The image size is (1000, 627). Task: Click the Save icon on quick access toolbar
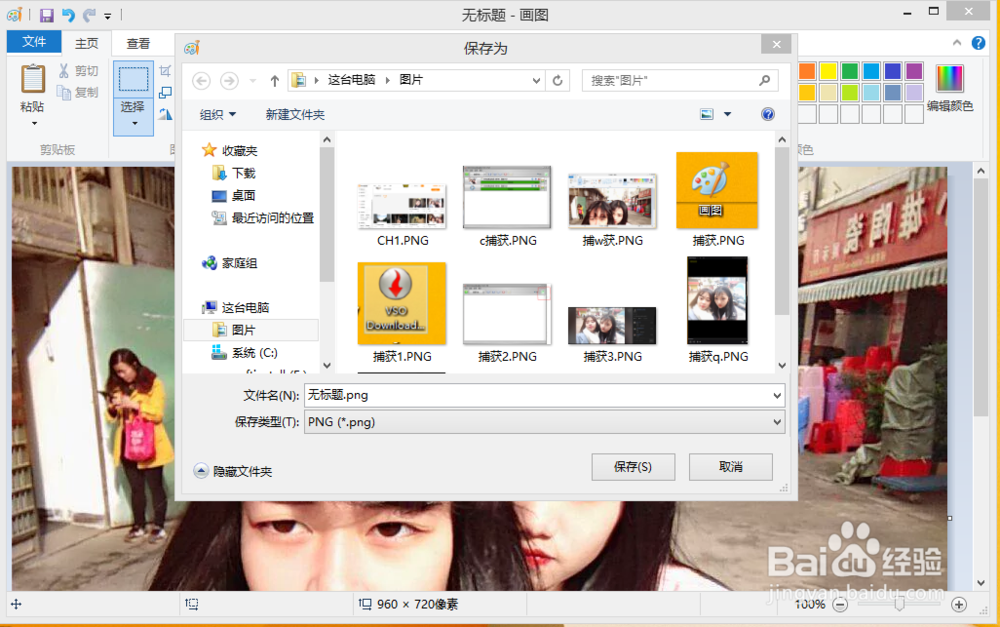(x=47, y=15)
